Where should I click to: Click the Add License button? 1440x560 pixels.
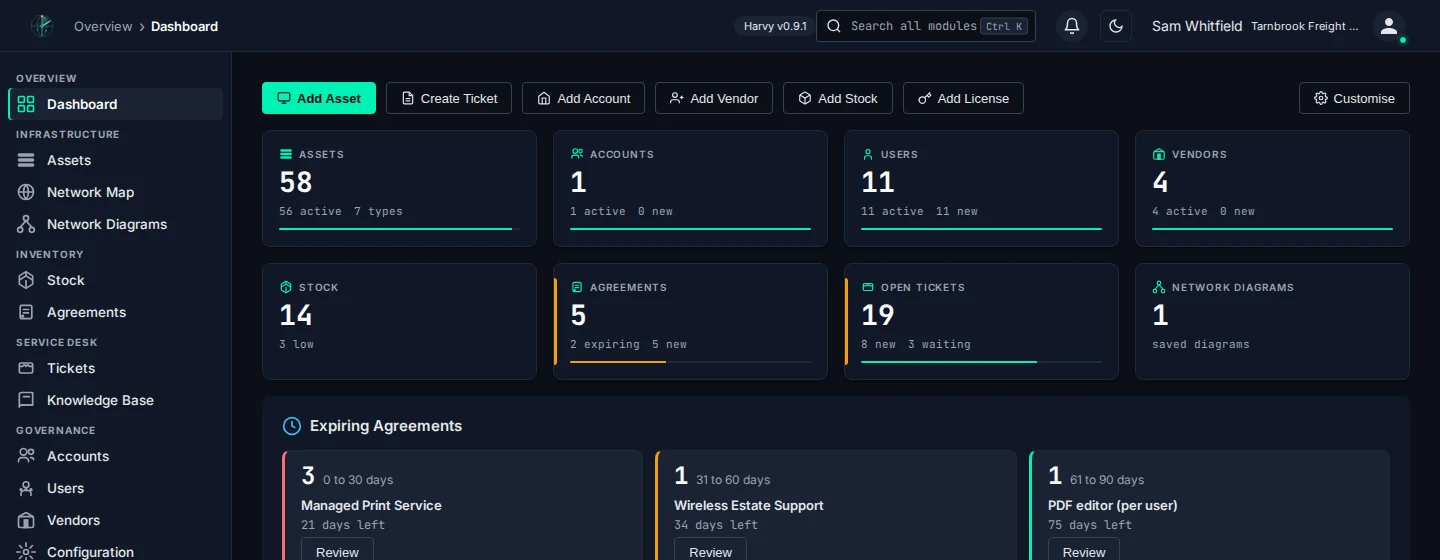pyautogui.click(x=963, y=98)
